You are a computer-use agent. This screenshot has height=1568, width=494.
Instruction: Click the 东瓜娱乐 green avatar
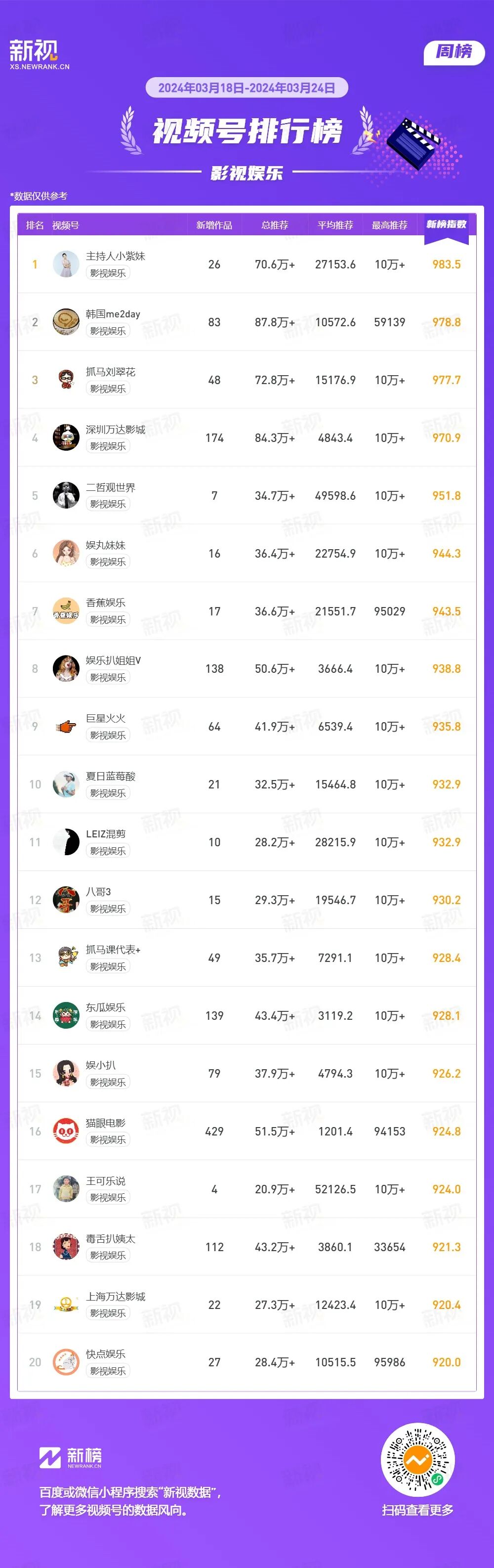[x=66, y=1016]
